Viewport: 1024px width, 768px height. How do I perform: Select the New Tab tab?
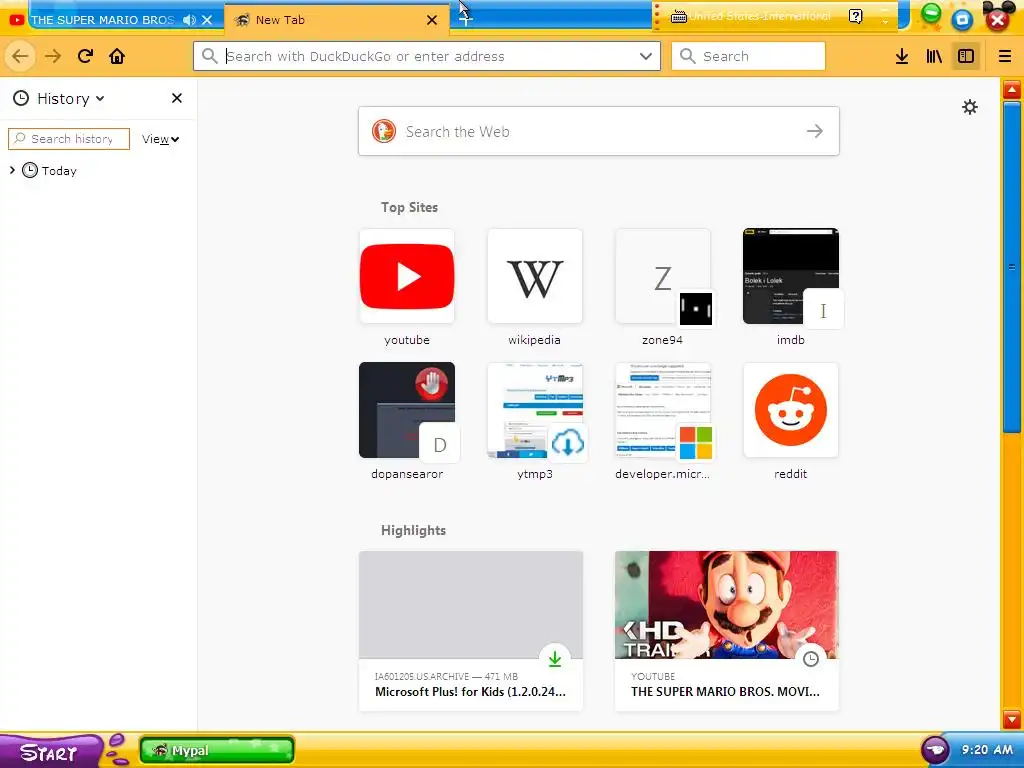[x=336, y=20]
